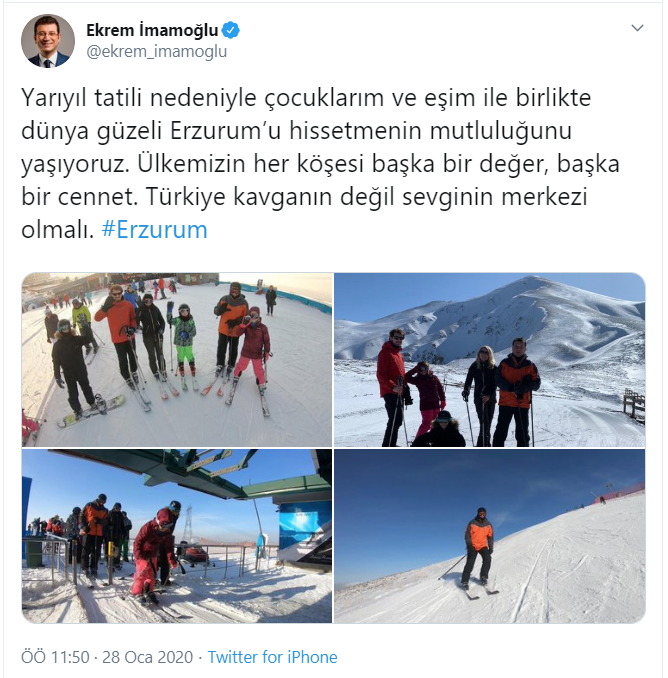Click the tweet body text
The height and width of the screenshot is (678, 668).
pyautogui.click(x=320, y=163)
